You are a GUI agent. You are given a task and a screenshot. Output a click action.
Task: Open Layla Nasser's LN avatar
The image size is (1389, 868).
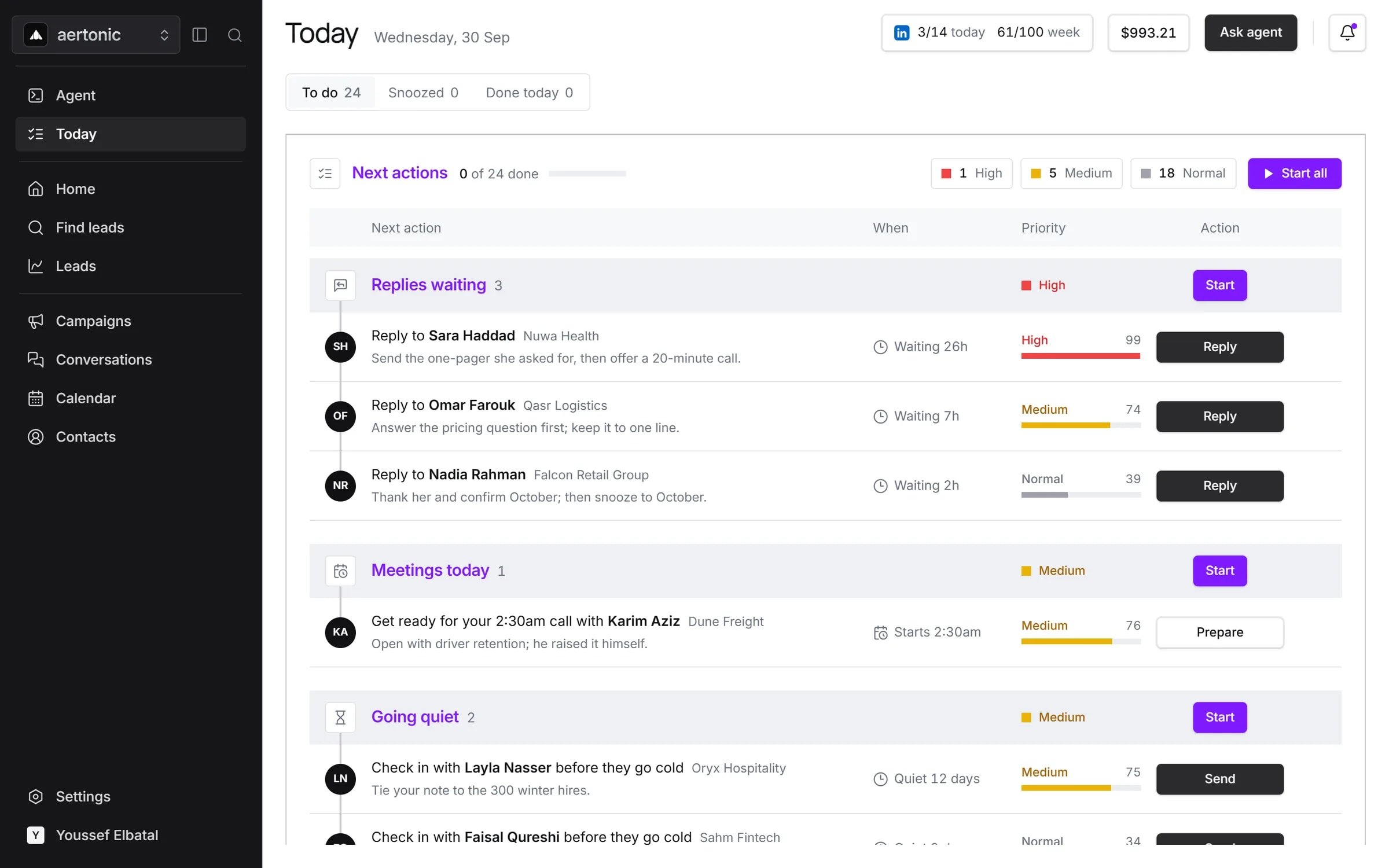click(340, 778)
